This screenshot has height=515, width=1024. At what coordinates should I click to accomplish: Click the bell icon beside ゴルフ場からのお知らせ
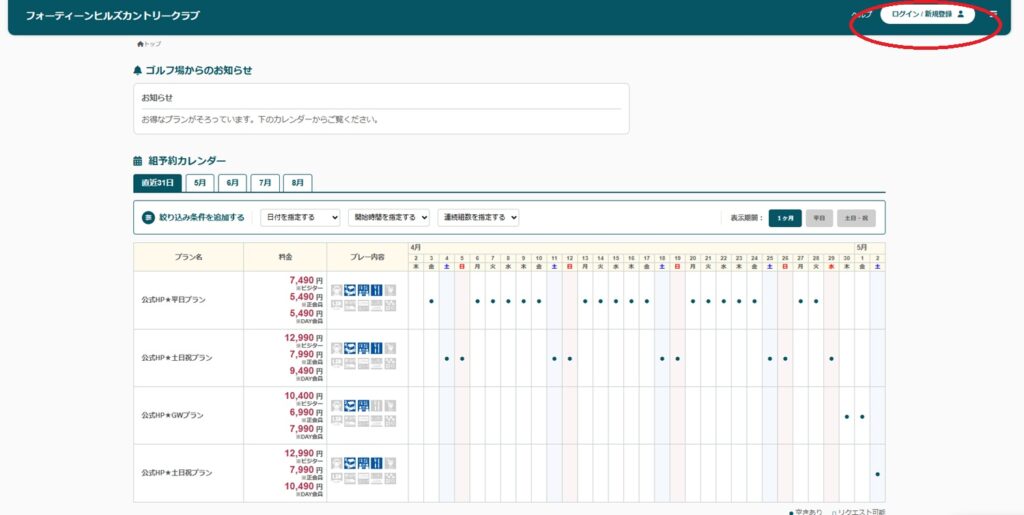pyautogui.click(x=138, y=71)
